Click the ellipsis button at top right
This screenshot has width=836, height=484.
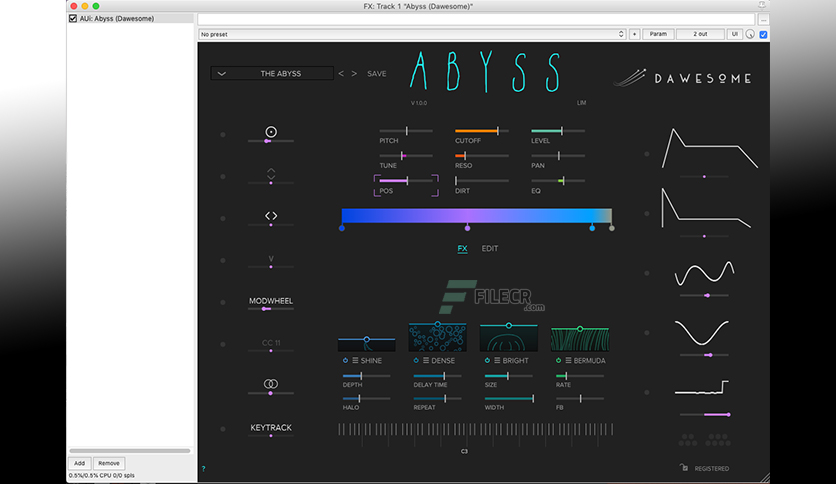pyautogui.click(x=763, y=20)
